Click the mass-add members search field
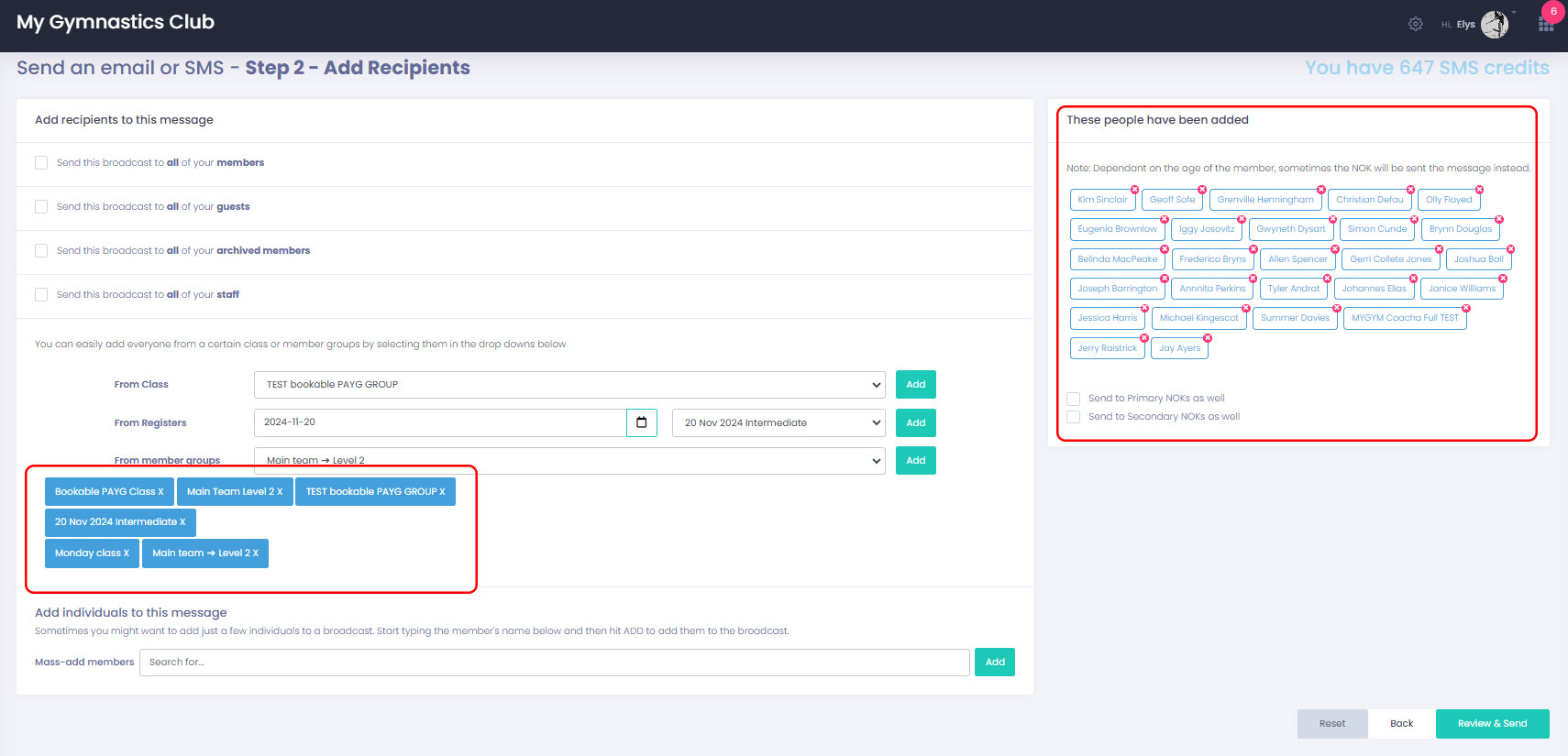 554,663
